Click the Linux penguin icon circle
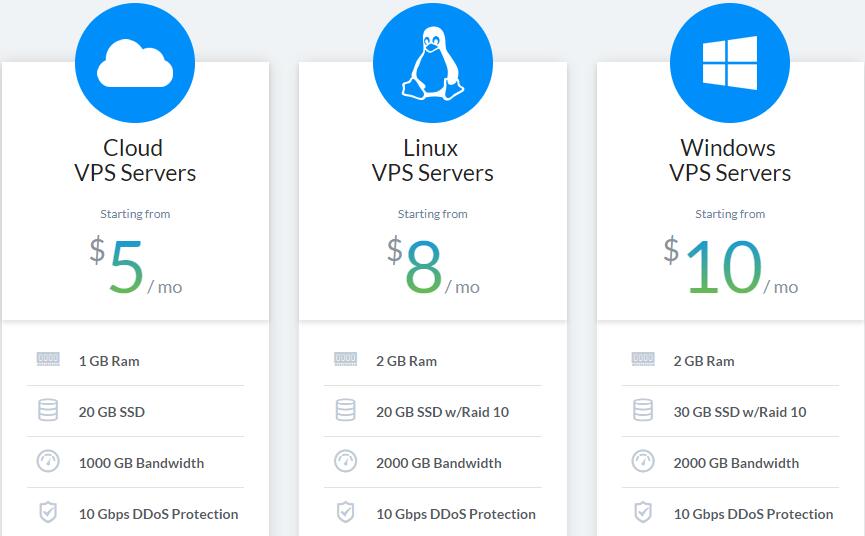Viewport: 865px width, 536px height. 432,63
